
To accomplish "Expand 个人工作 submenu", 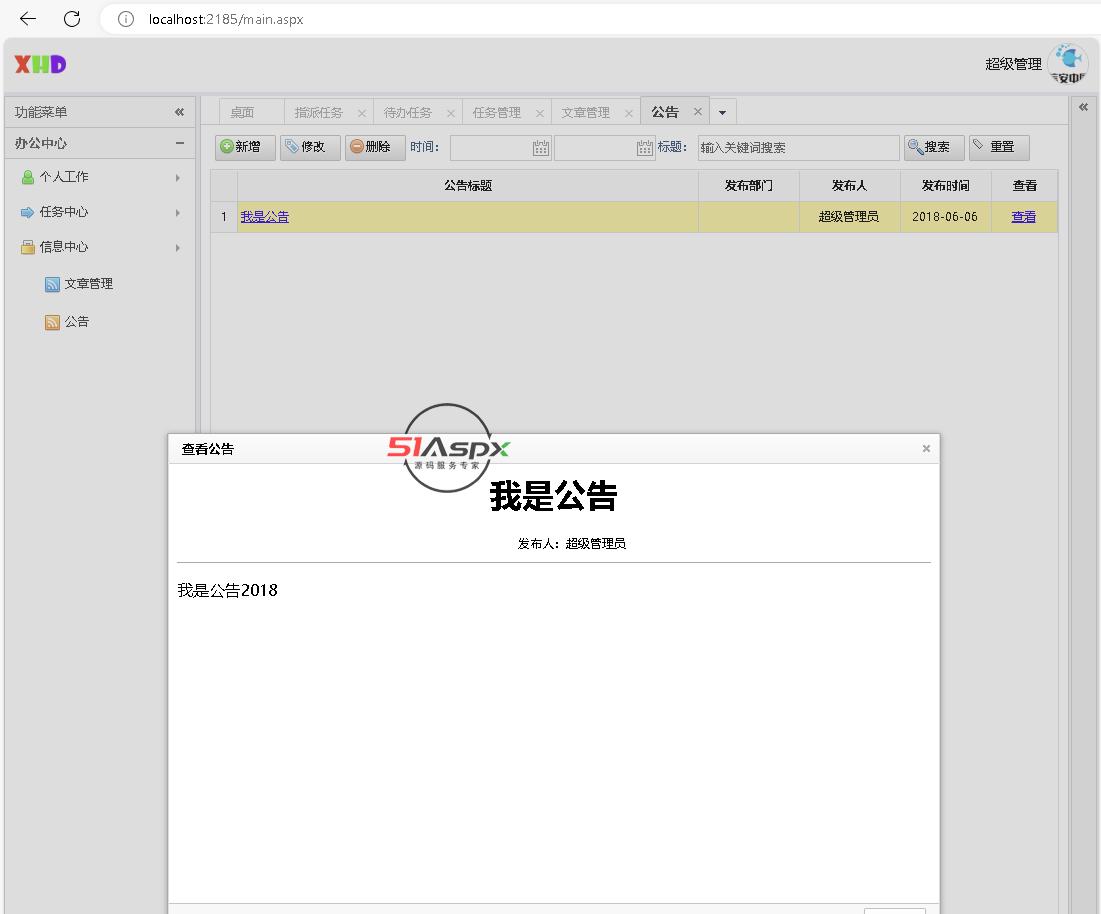I will [x=177, y=178].
